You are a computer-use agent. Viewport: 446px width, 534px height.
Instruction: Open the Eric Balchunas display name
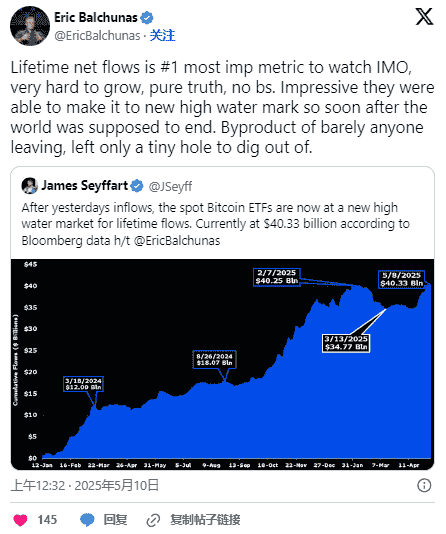[96, 17]
